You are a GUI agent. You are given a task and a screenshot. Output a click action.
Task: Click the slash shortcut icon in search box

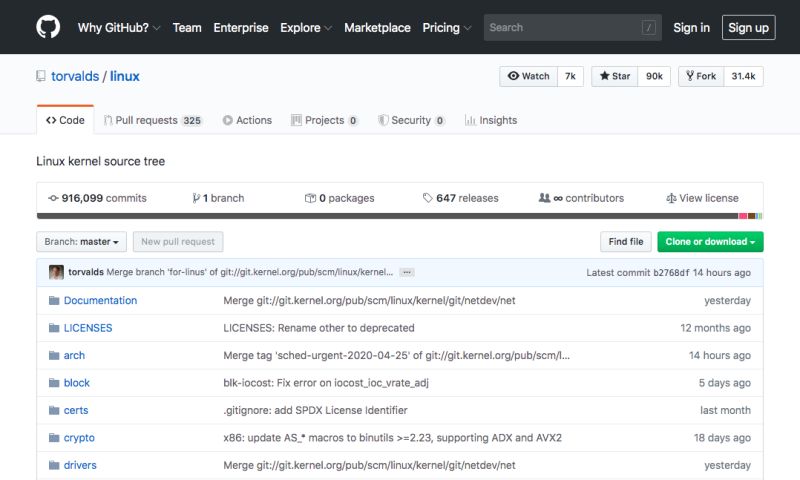[x=648, y=28]
